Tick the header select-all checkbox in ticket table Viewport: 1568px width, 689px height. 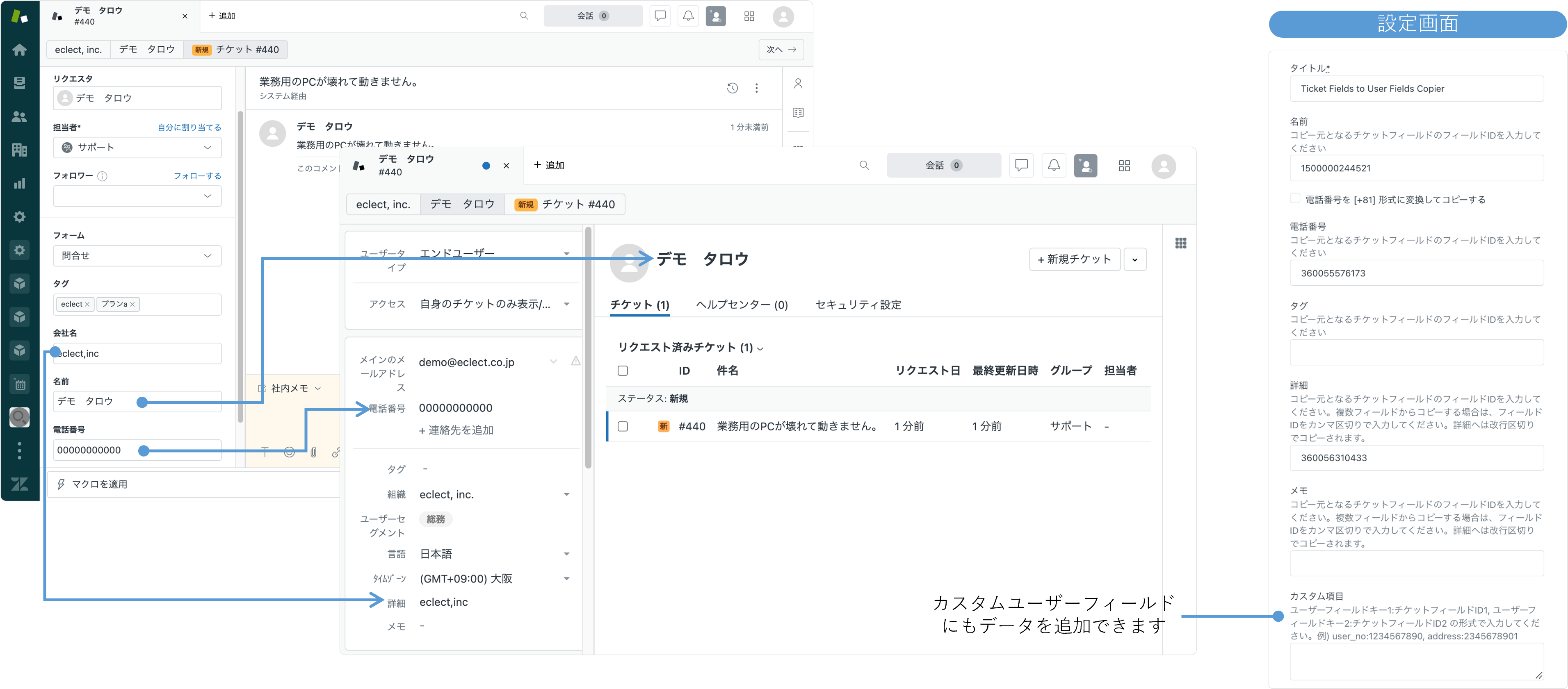[x=623, y=371]
